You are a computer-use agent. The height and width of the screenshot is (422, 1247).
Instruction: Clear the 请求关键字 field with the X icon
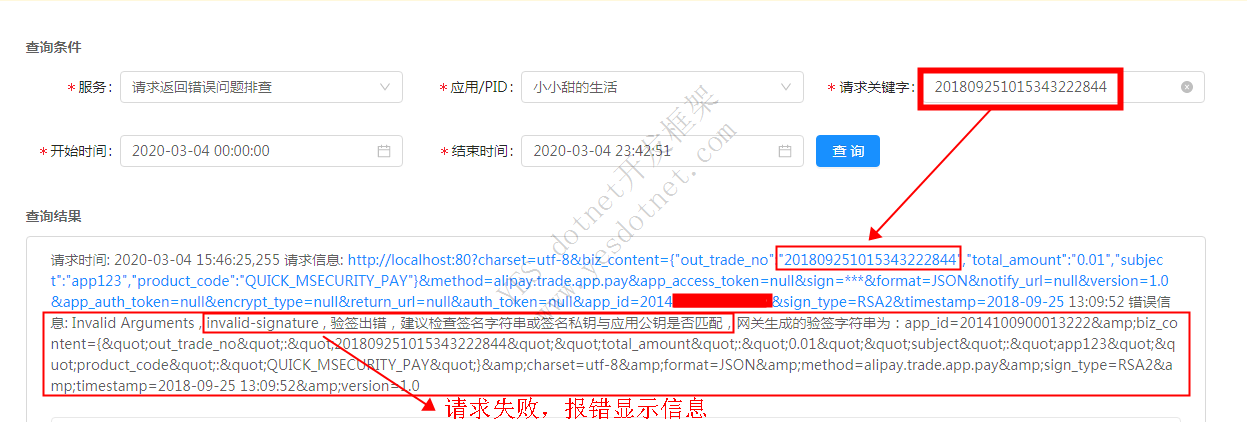[x=1187, y=87]
